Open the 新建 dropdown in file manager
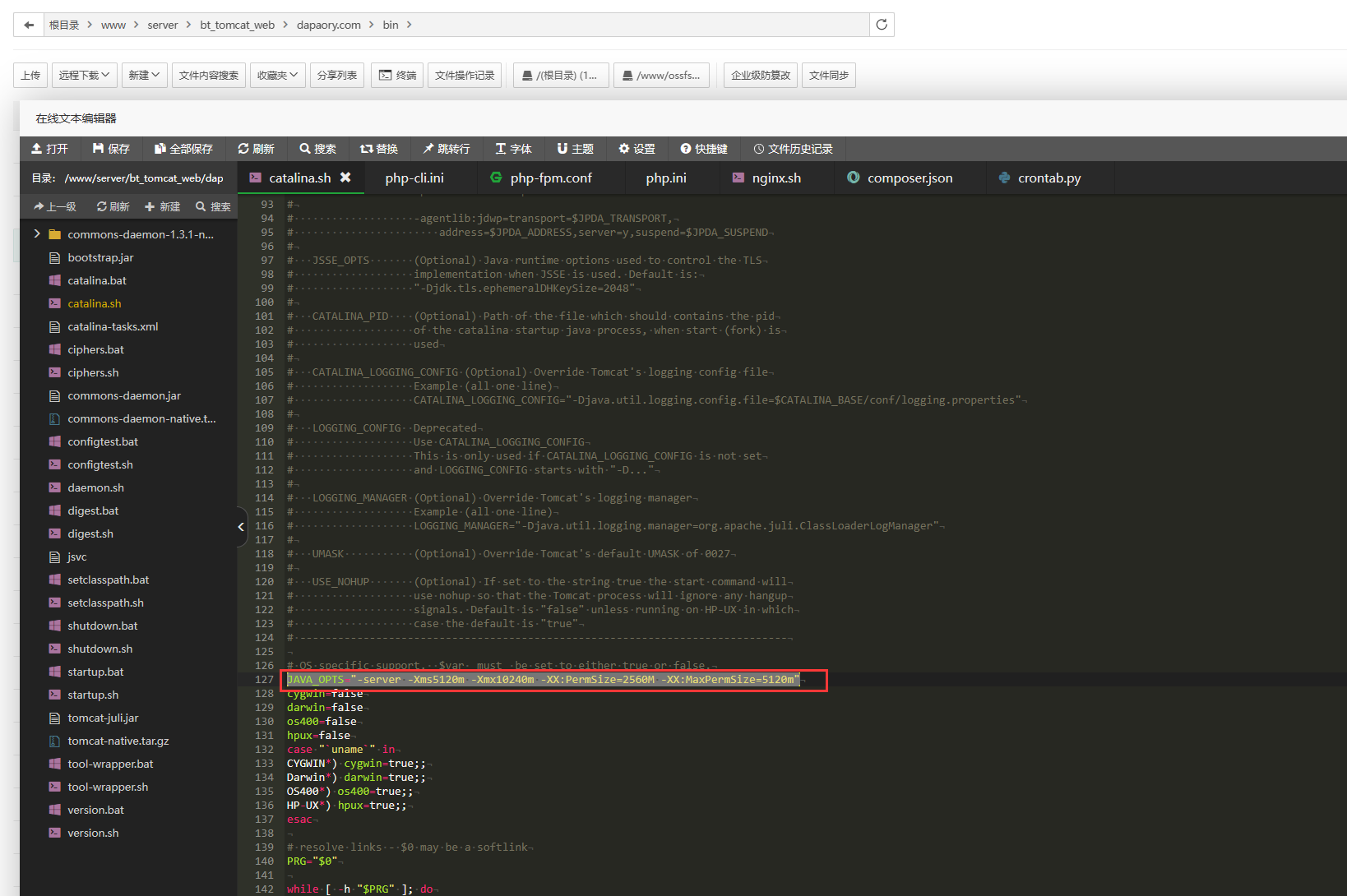The image size is (1347, 896). pos(145,76)
